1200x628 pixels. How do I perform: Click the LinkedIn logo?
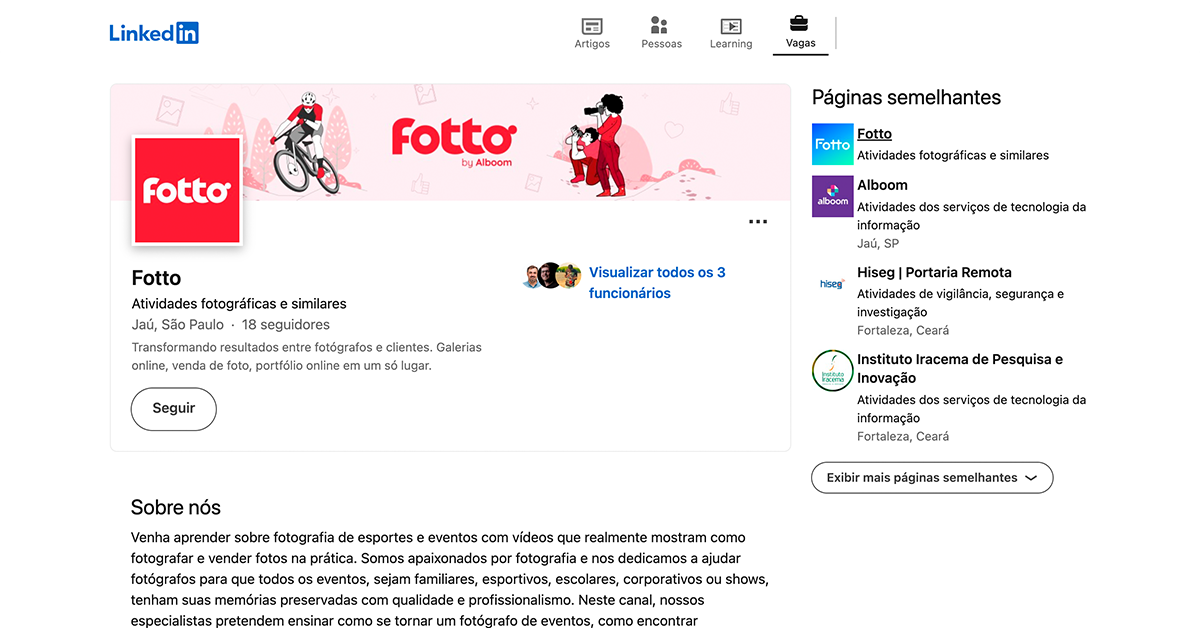coord(154,33)
